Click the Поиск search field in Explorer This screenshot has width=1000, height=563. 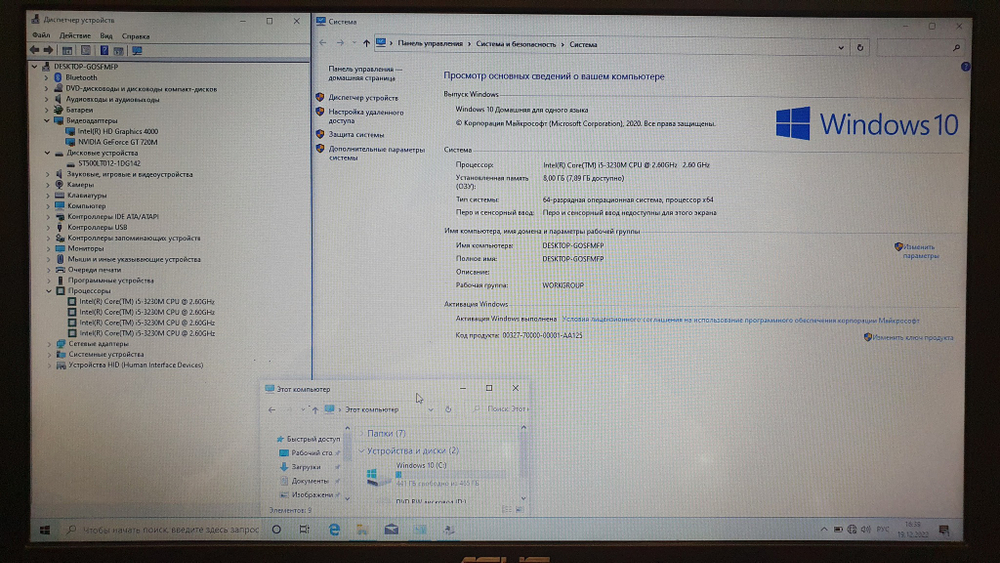[x=501, y=409]
